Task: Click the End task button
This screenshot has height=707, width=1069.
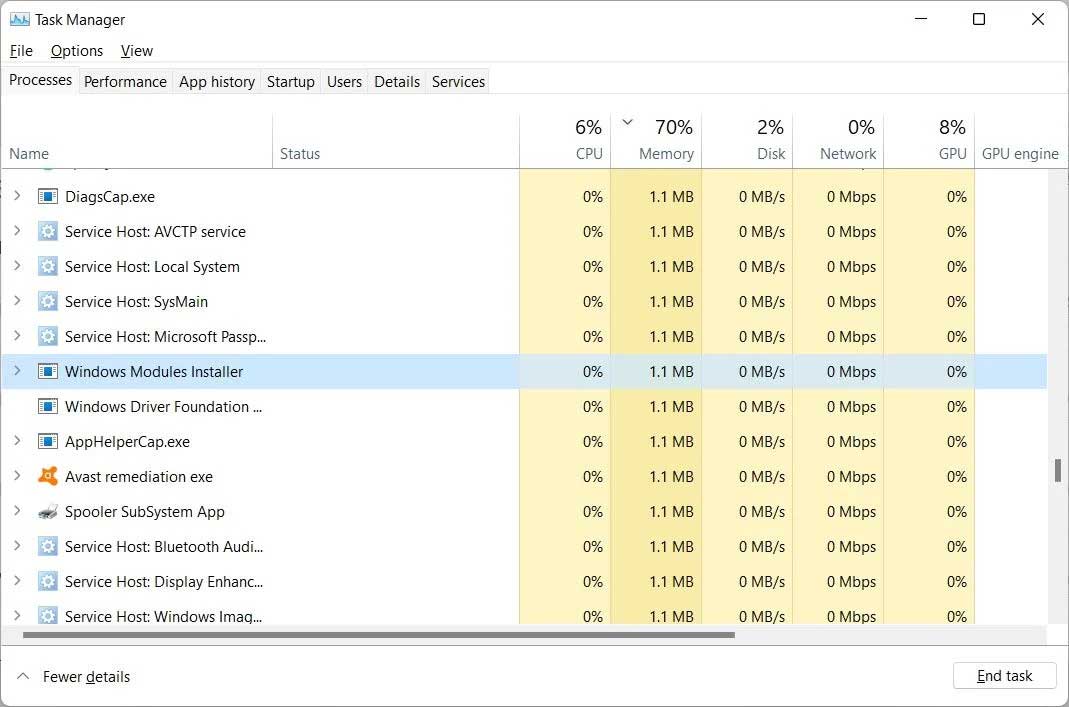Action: [1004, 675]
